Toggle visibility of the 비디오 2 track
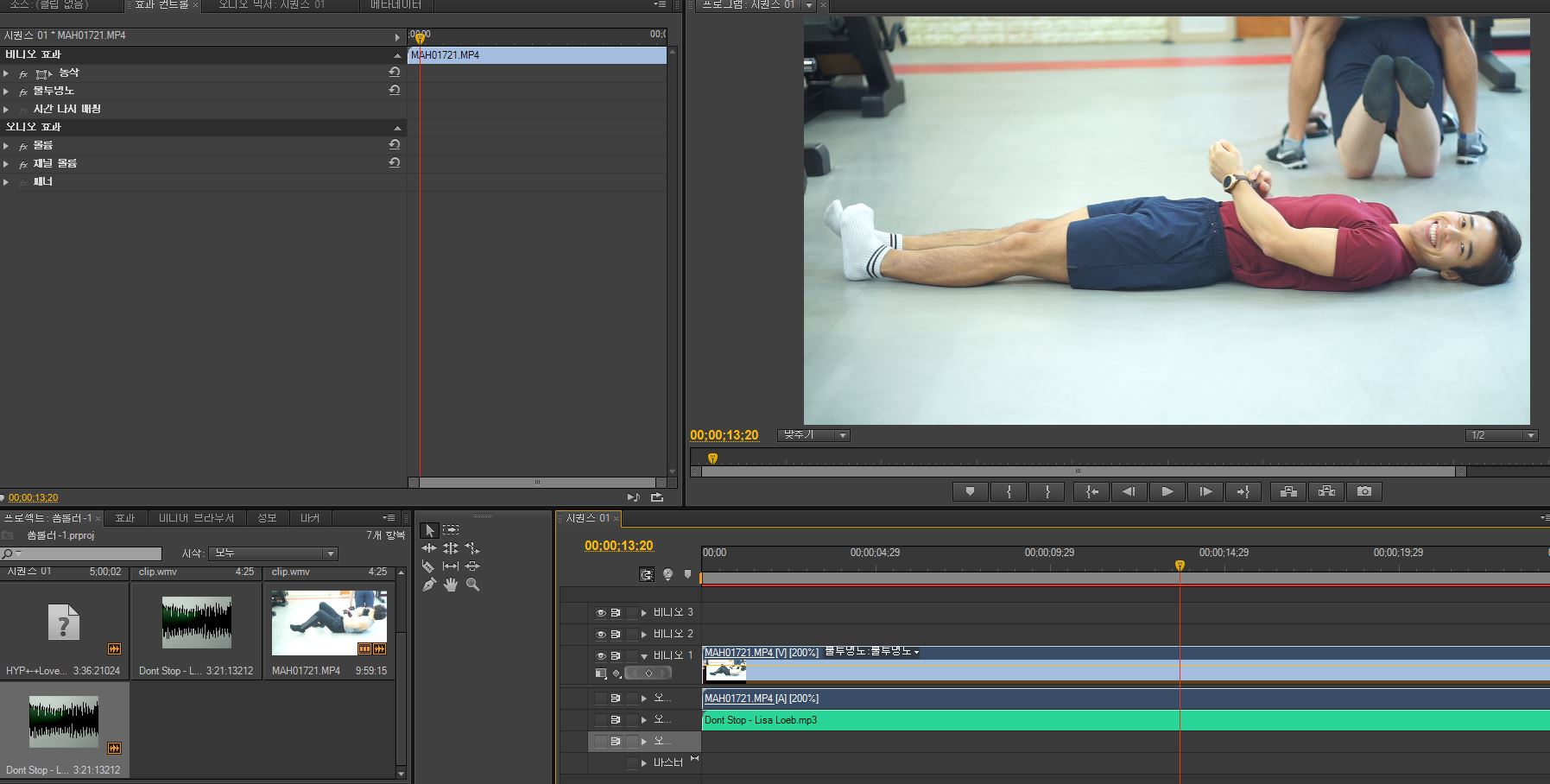Screen dimensions: 1550x784 click(600, 635)
